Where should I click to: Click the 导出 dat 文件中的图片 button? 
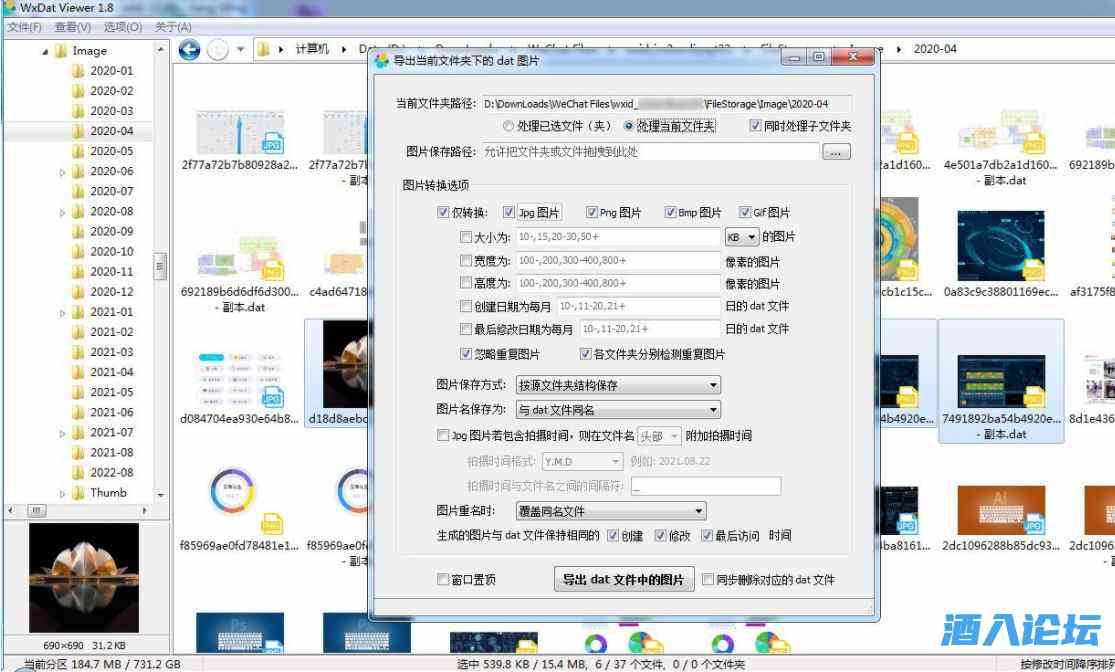coord(623,580)
